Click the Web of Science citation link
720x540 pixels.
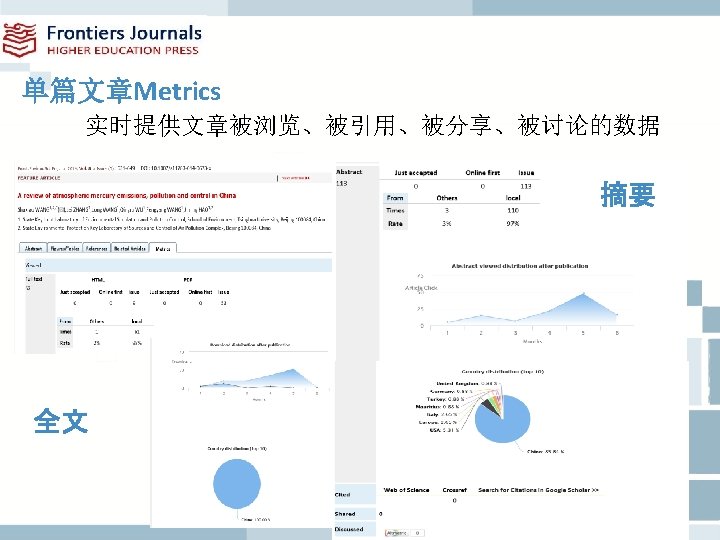point(406,490)
